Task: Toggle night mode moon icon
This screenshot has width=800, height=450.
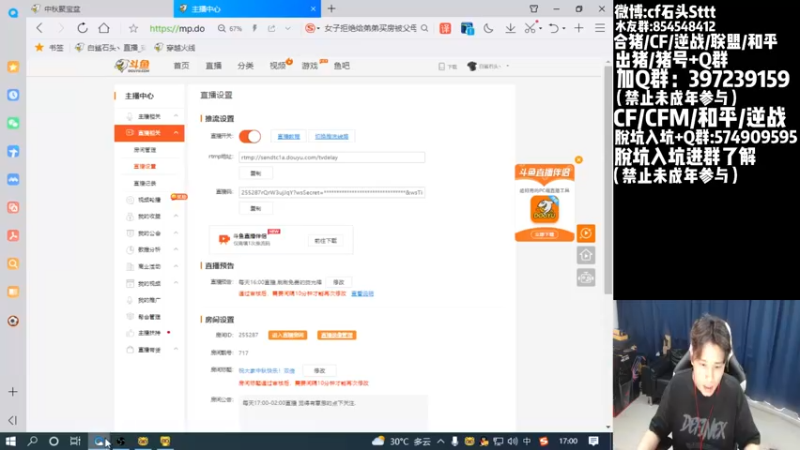Action: point(488,29)
